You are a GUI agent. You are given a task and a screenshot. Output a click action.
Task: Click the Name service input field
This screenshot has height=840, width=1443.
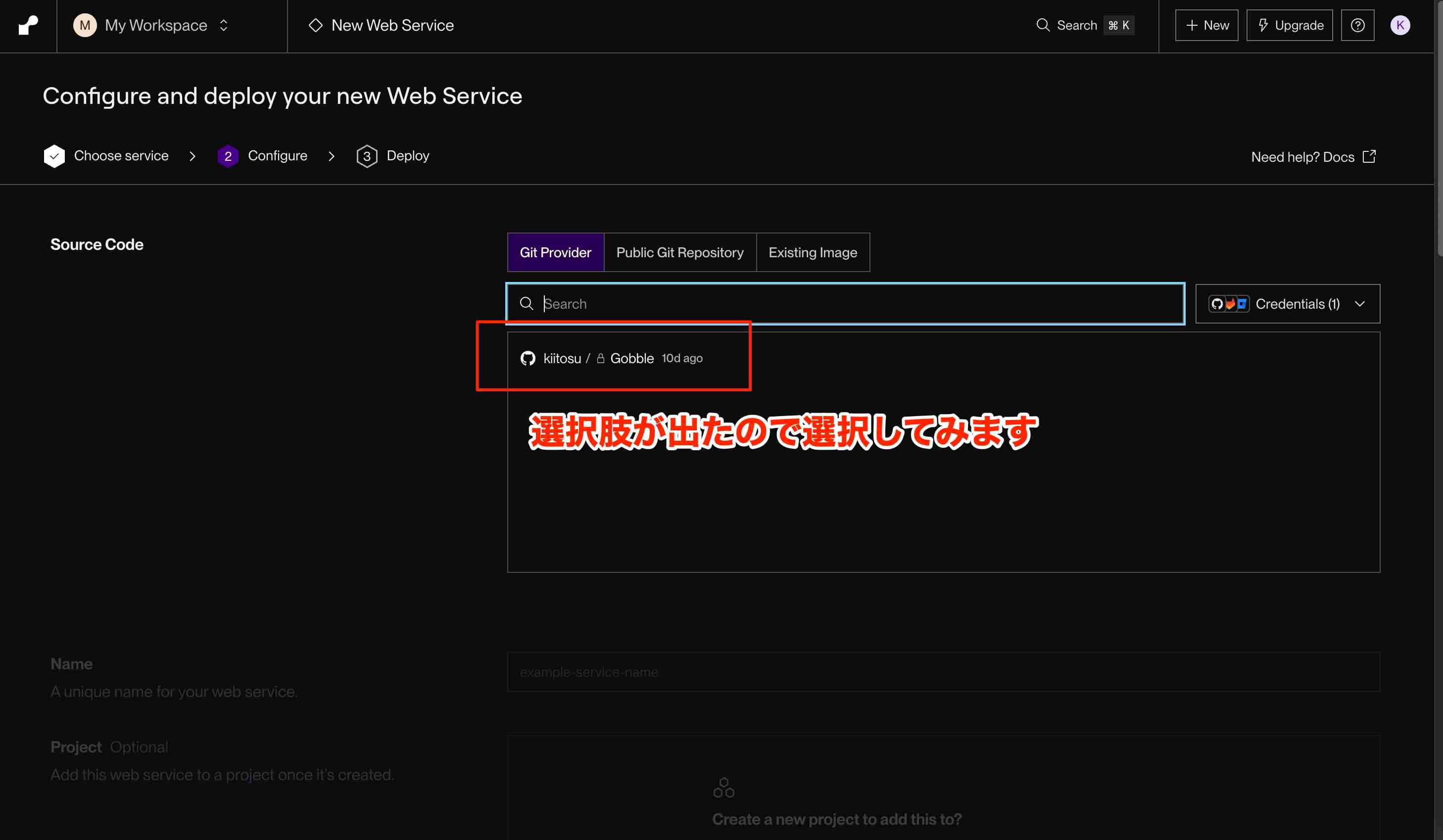coord(943,672)
